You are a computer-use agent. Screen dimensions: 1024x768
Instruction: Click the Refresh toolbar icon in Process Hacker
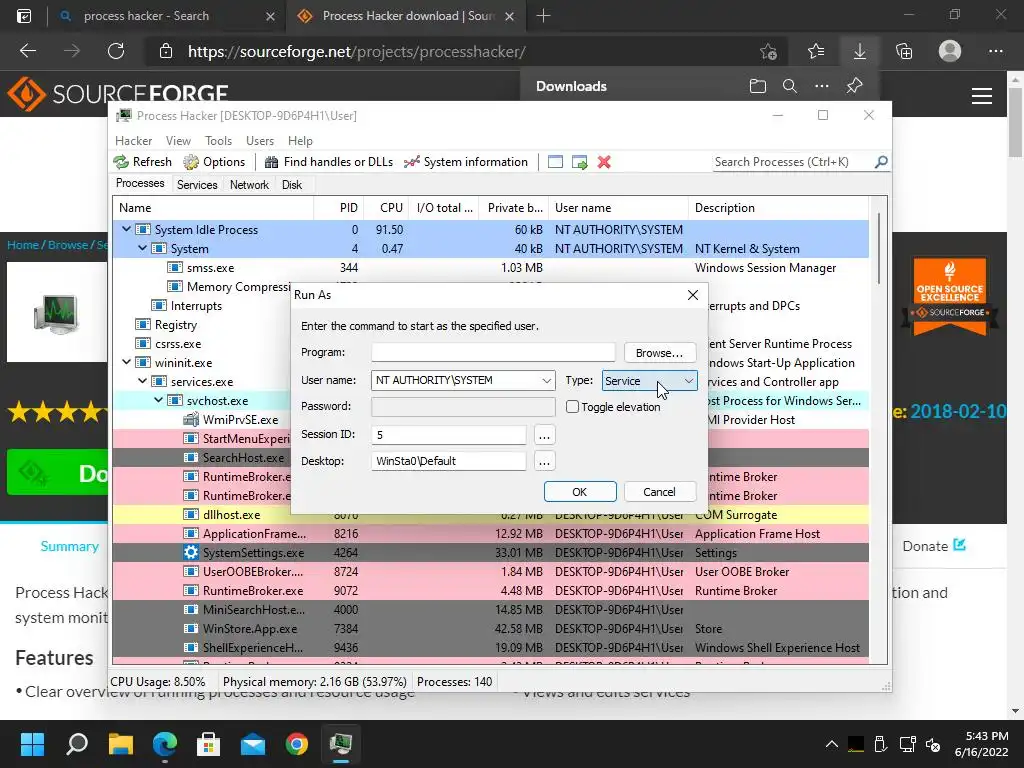pos(121,162)
